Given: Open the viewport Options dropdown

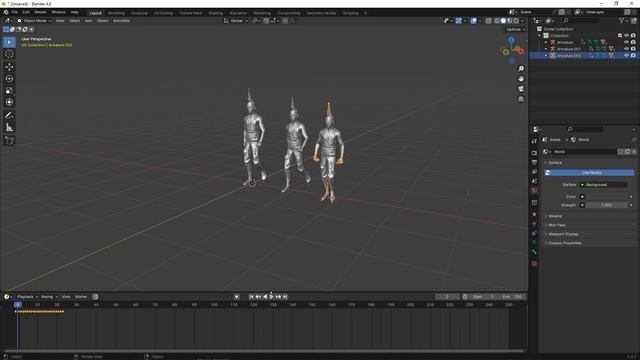Looking at the screenshot, I should [x=515, y=29].
